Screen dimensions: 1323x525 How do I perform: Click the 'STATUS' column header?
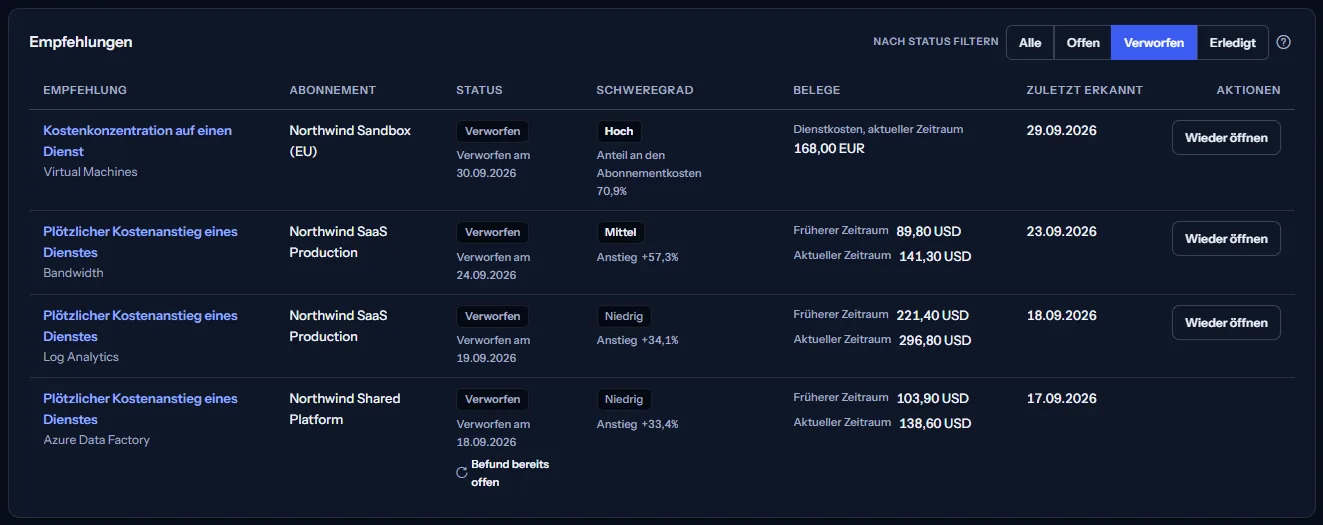[479, 90]
